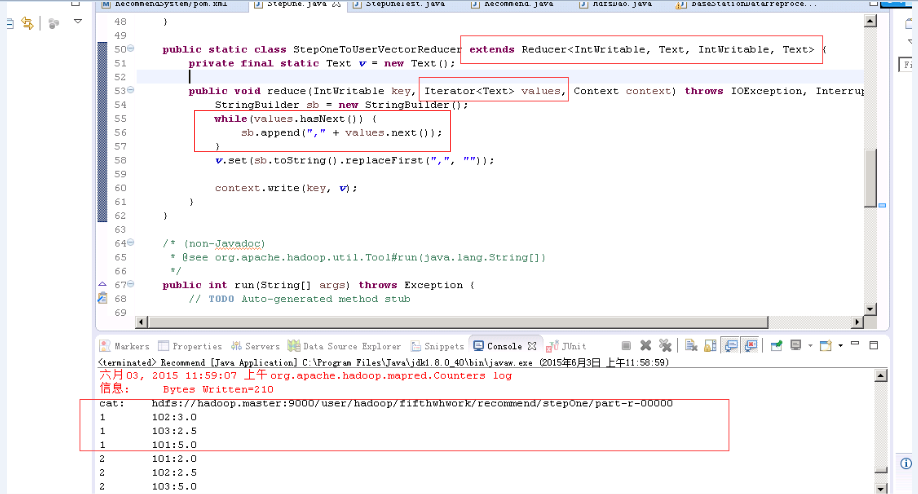Click the editor vertical scrollbar down arrow
This screenshot has width=918, height=494.
(870, 309)
